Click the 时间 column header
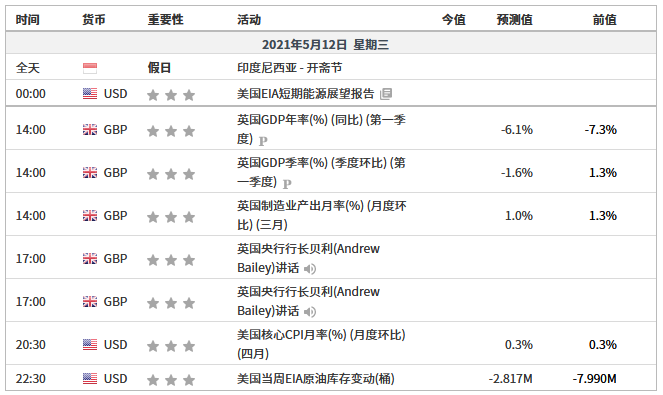This screenshot has height=395, width=663. coord(27,19)
